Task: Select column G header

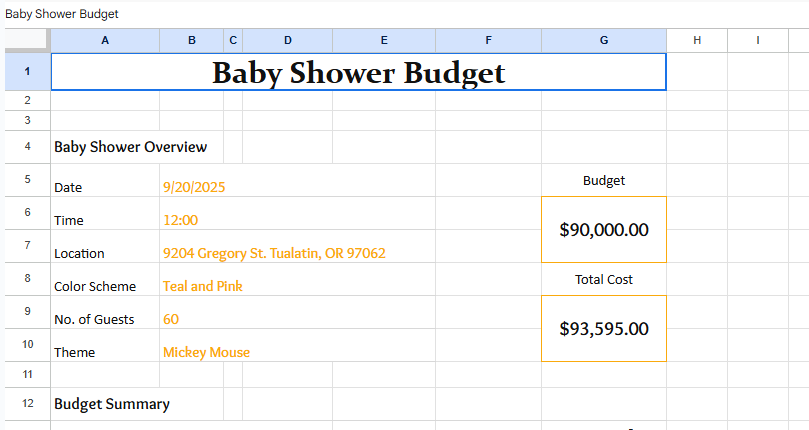Action: coord(603,40)
